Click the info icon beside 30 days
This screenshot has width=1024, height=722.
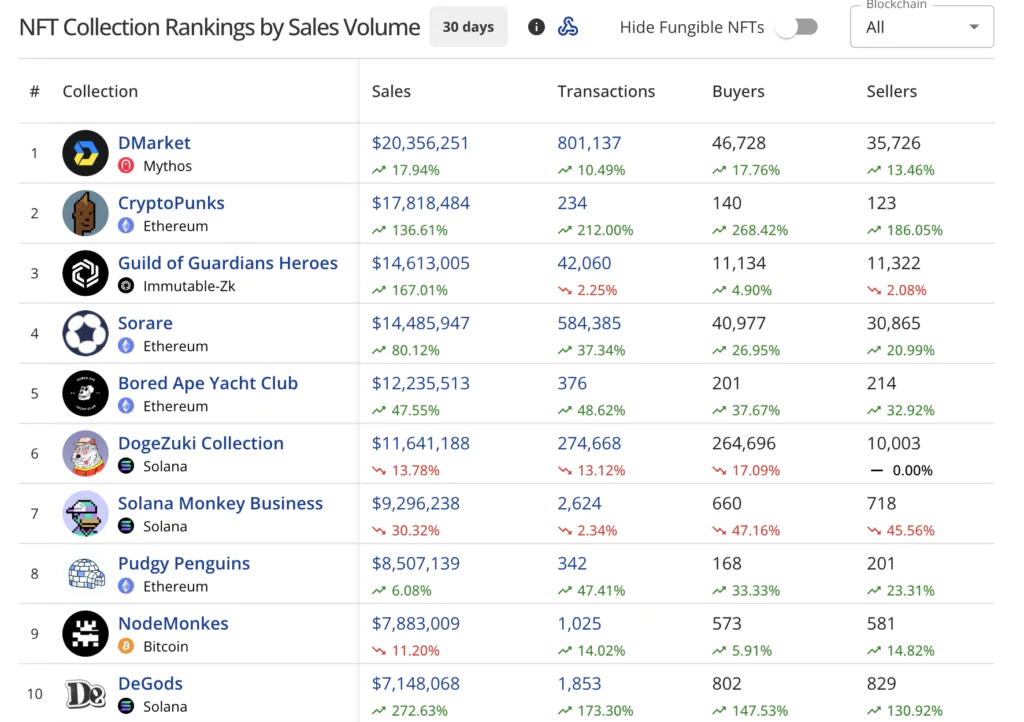pos(537,27)
